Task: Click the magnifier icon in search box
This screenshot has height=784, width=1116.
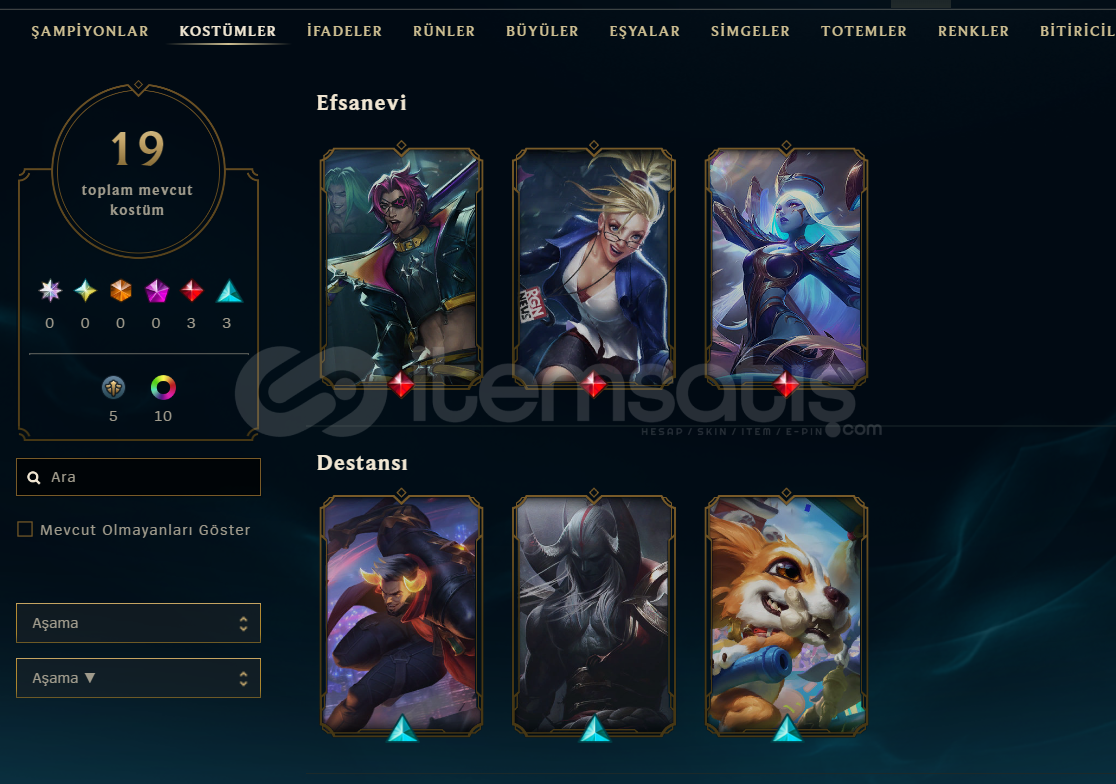Action: coord(33,477)
